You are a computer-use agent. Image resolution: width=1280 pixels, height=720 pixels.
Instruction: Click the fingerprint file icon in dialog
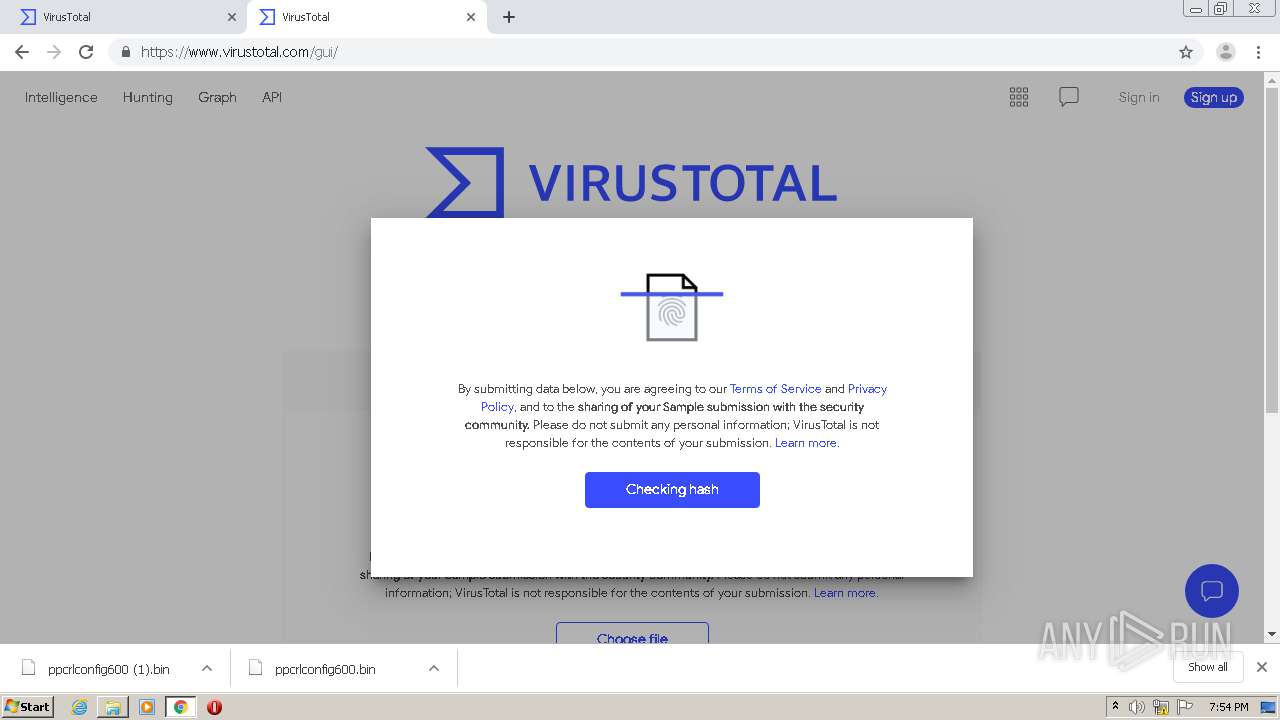point(672,307)
